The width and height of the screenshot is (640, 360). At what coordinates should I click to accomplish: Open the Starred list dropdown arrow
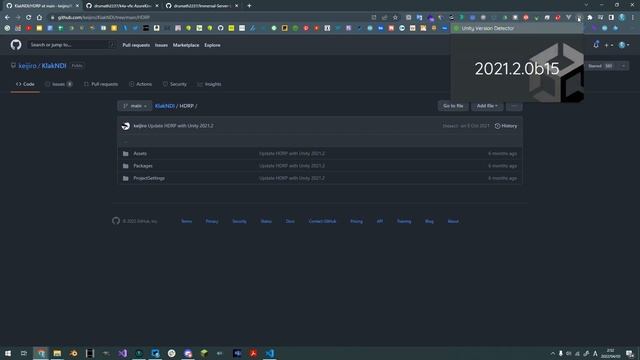tap(623, 66)
